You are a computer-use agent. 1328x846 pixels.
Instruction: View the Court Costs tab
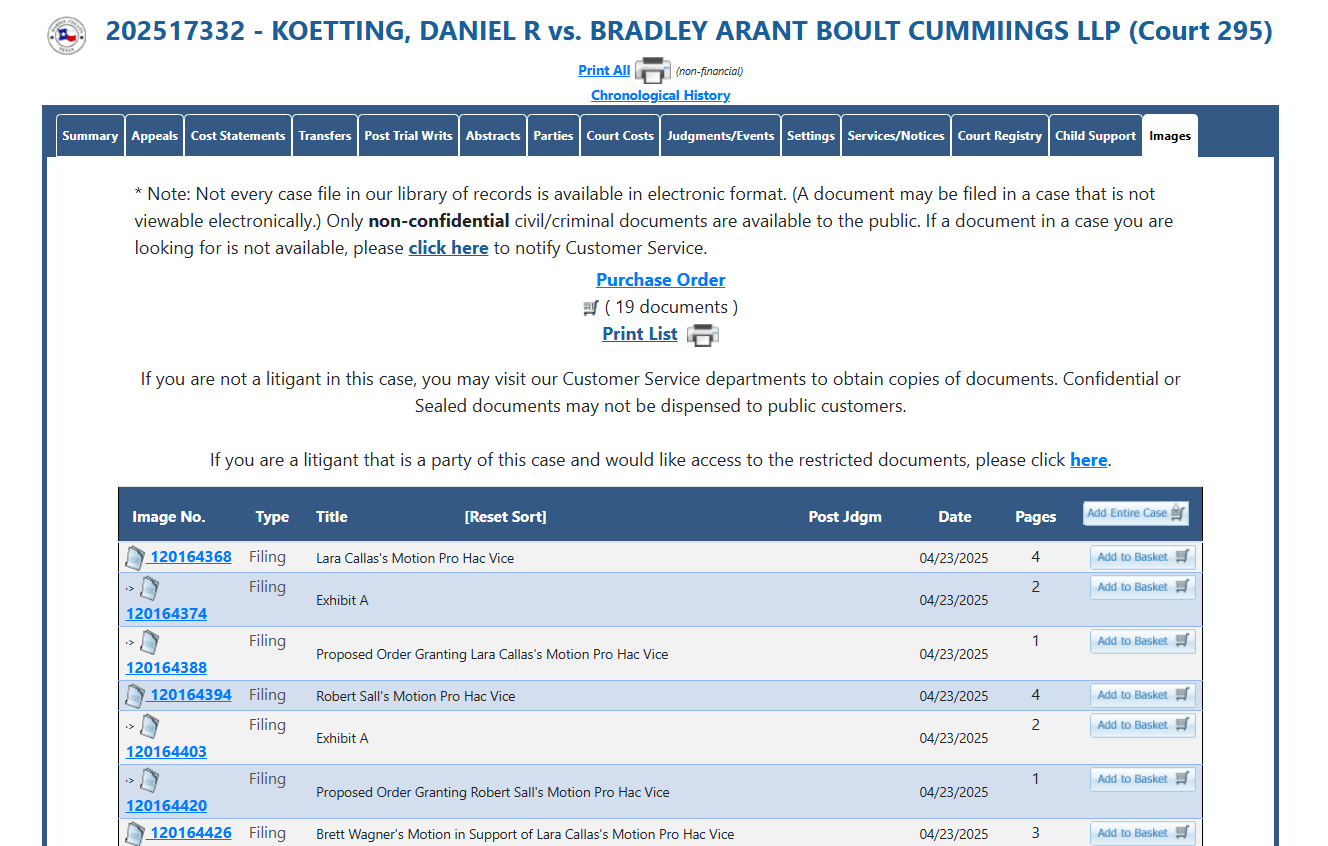[x=620, y=136]
